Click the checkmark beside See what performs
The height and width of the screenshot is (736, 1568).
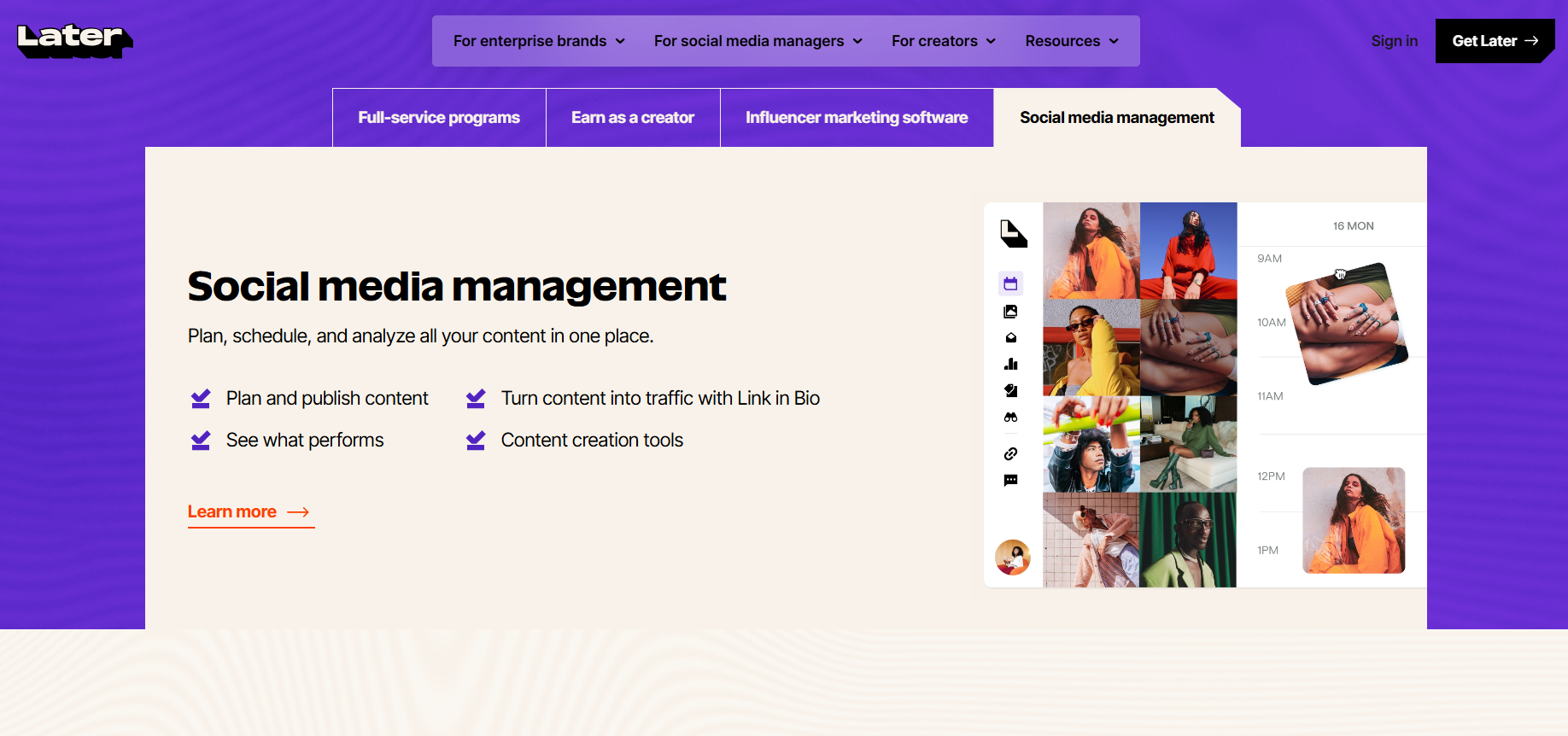(201, 441)
